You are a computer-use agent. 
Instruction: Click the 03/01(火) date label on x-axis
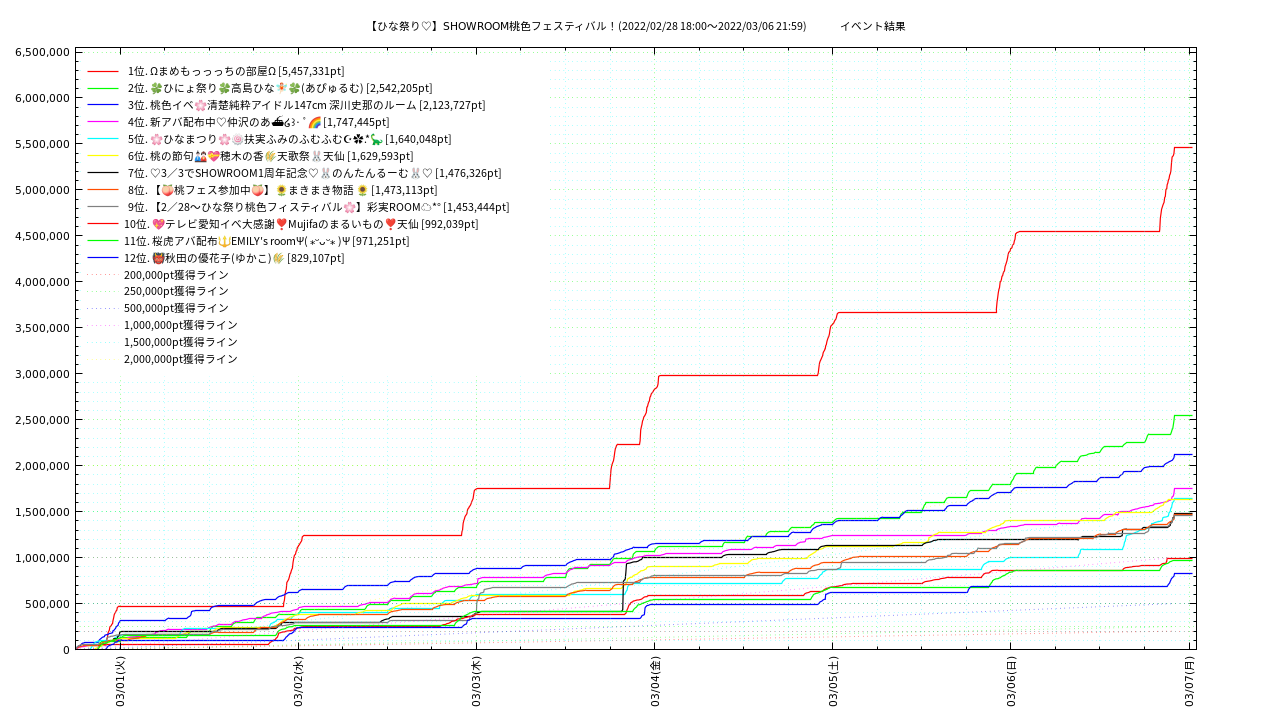click(x=120, y=682)
